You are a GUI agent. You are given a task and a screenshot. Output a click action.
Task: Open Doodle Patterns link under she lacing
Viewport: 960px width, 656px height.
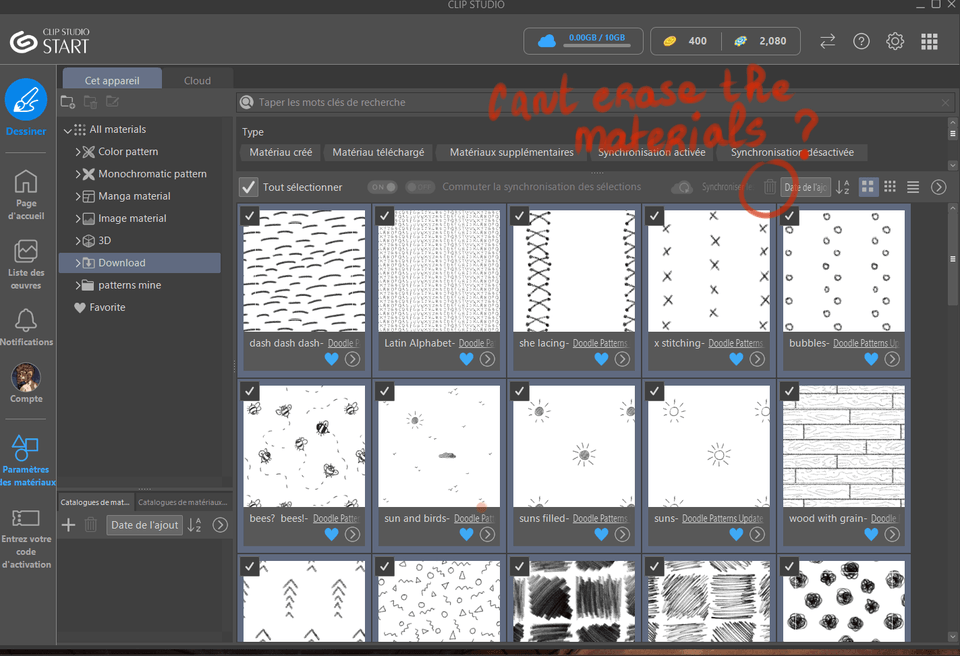point(600,344)
